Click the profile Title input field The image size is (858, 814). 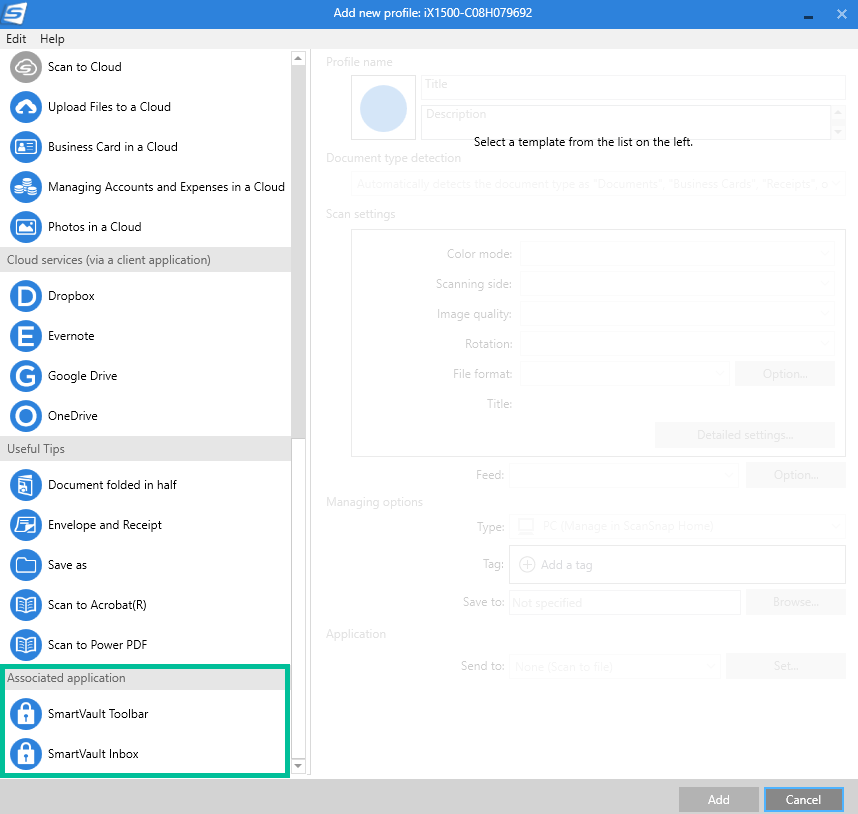(x=633, y=87)
